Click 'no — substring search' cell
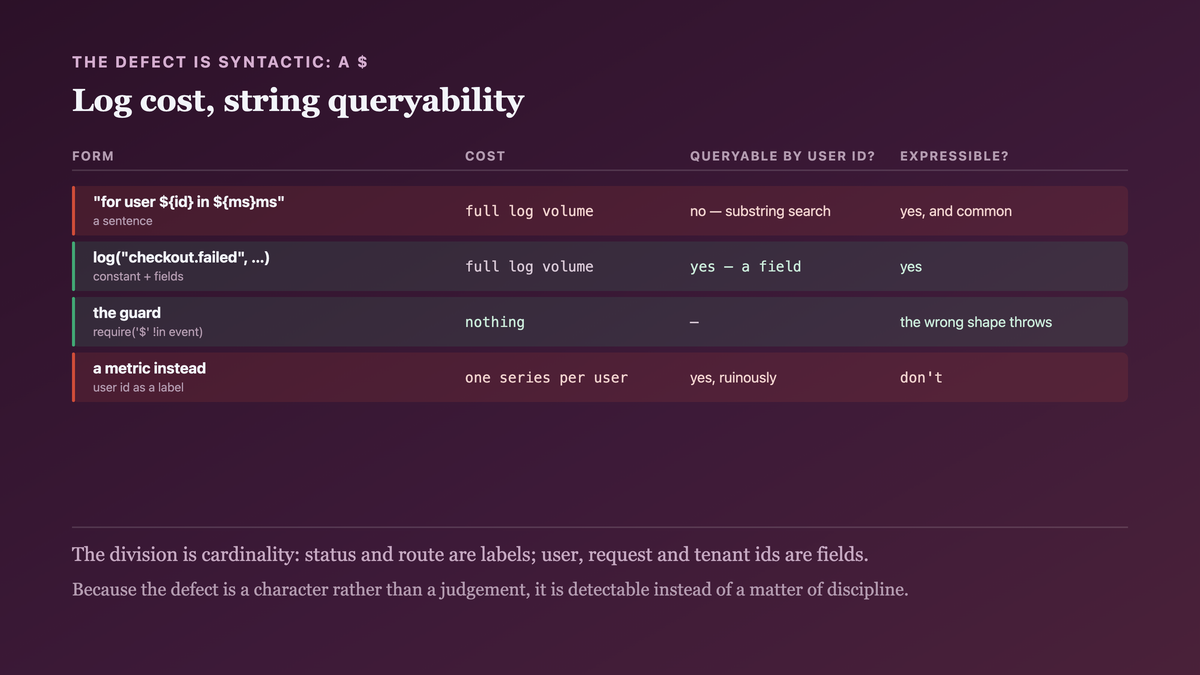1200x675 pixels. [760, 211]
